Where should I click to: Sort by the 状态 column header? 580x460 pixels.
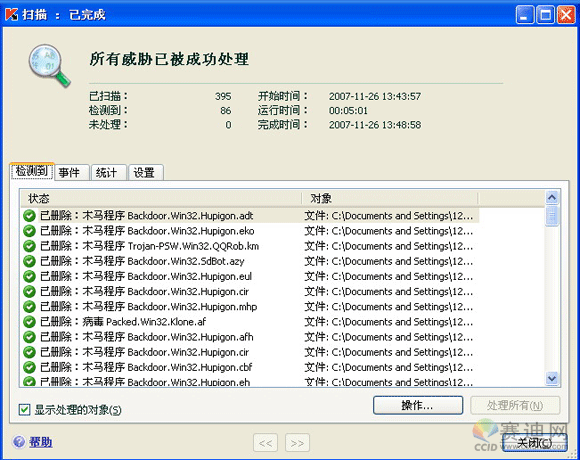coord(161,199)
